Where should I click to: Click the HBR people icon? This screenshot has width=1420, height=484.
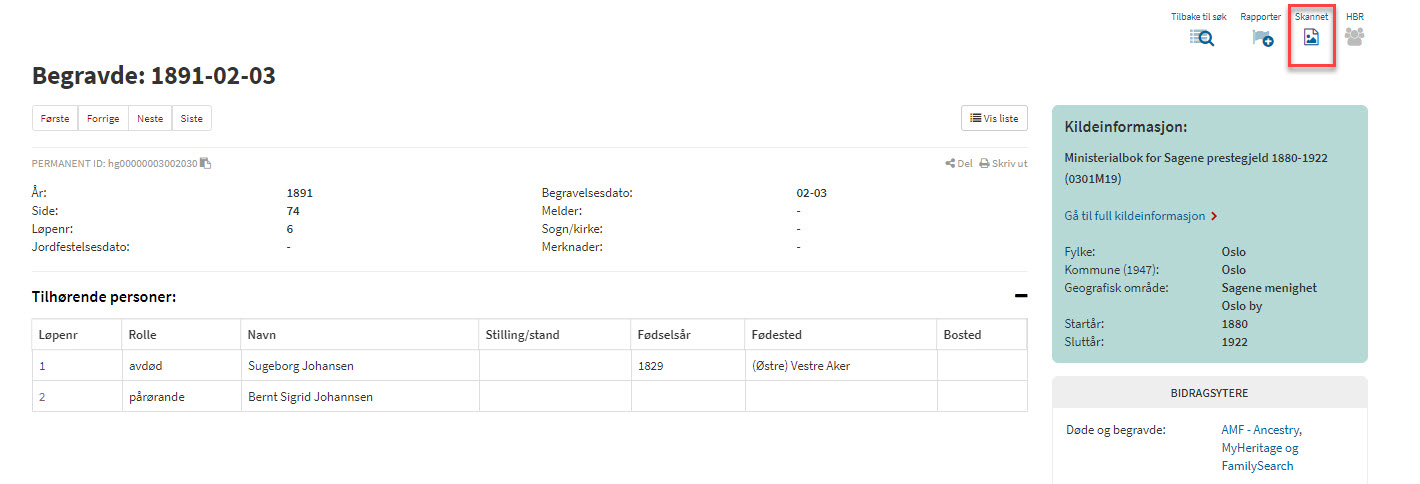click(1355, 37)
